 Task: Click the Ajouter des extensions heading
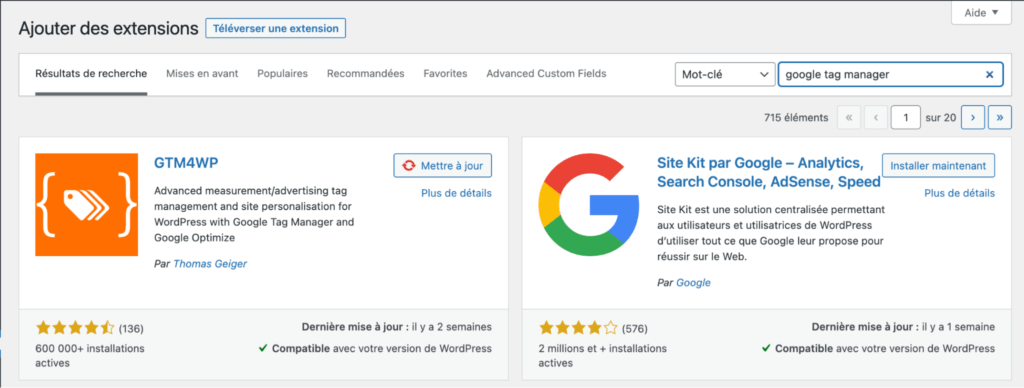coord(108,29)
